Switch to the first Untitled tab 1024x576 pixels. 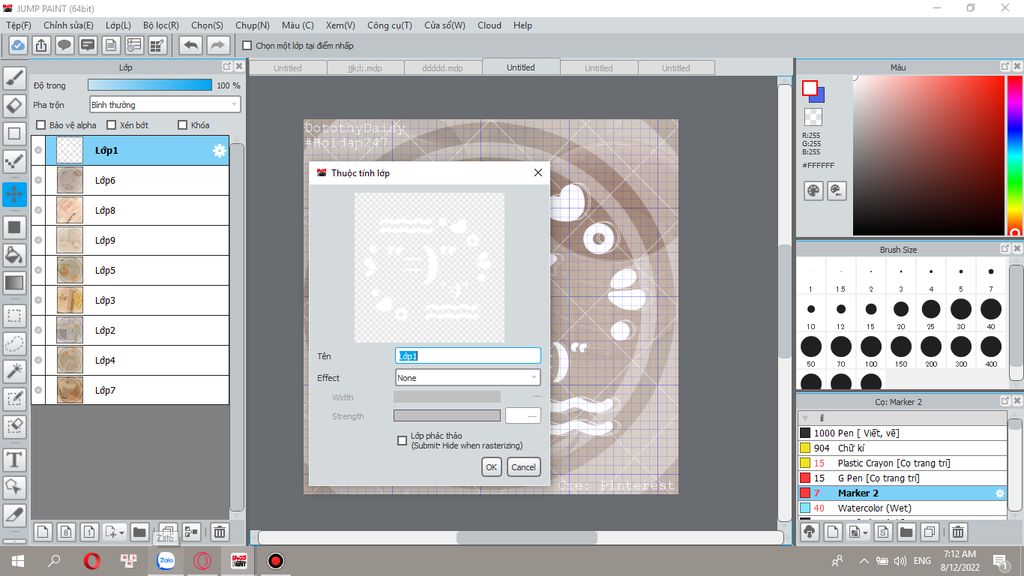click(x=287, y=68)
